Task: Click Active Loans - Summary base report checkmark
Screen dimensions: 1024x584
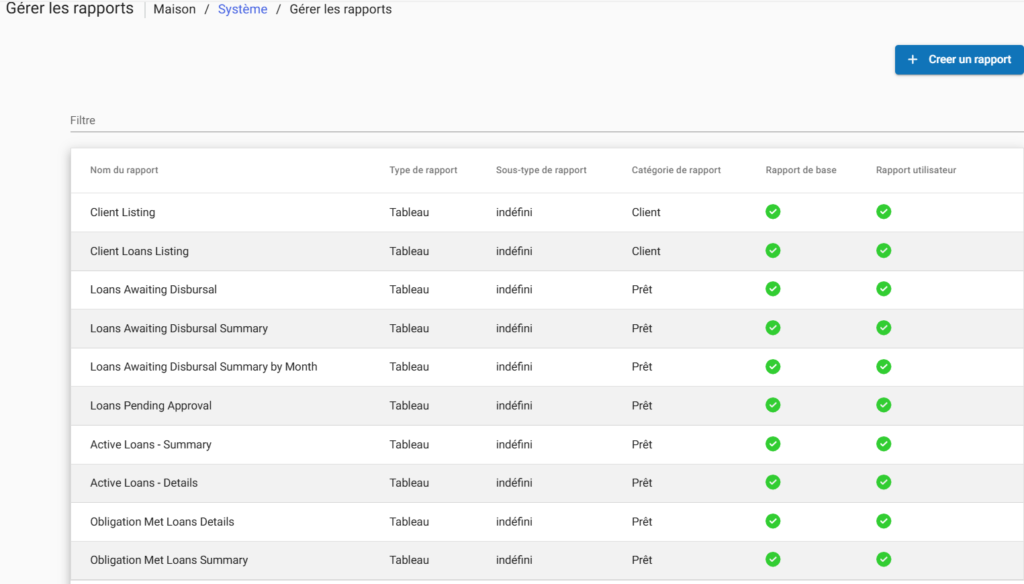Action: (x=773, y=444)
